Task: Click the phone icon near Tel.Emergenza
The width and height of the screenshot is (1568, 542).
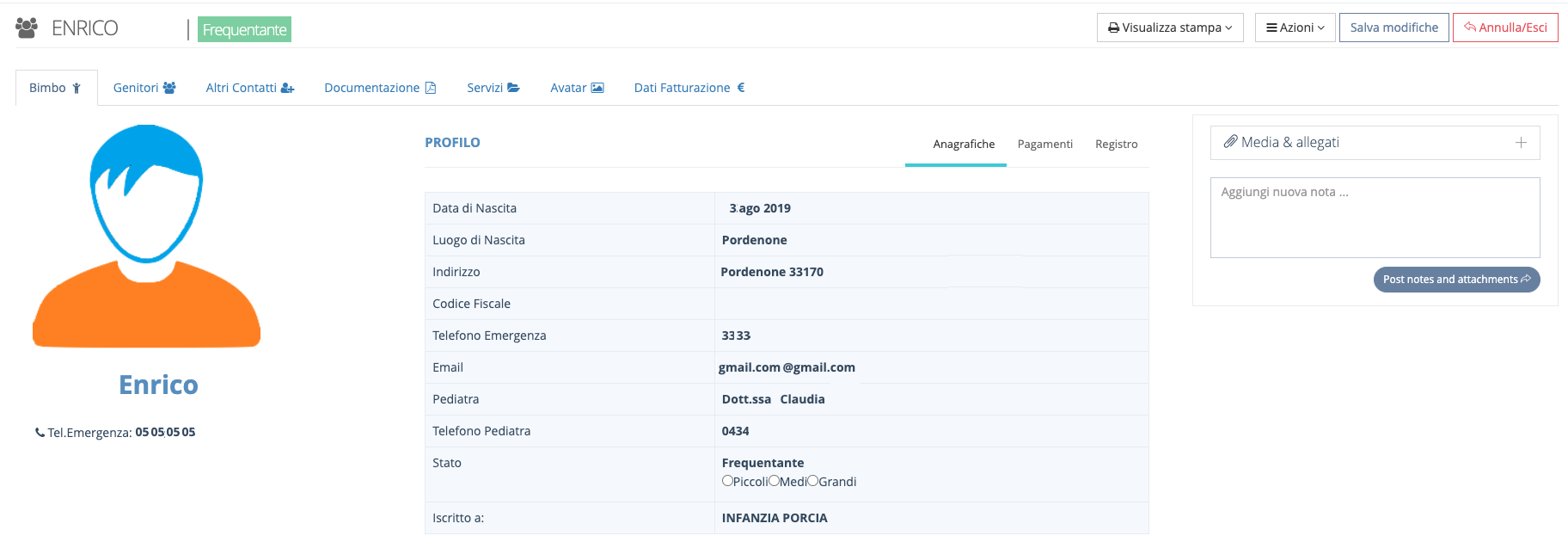Action: click(40, 433)
